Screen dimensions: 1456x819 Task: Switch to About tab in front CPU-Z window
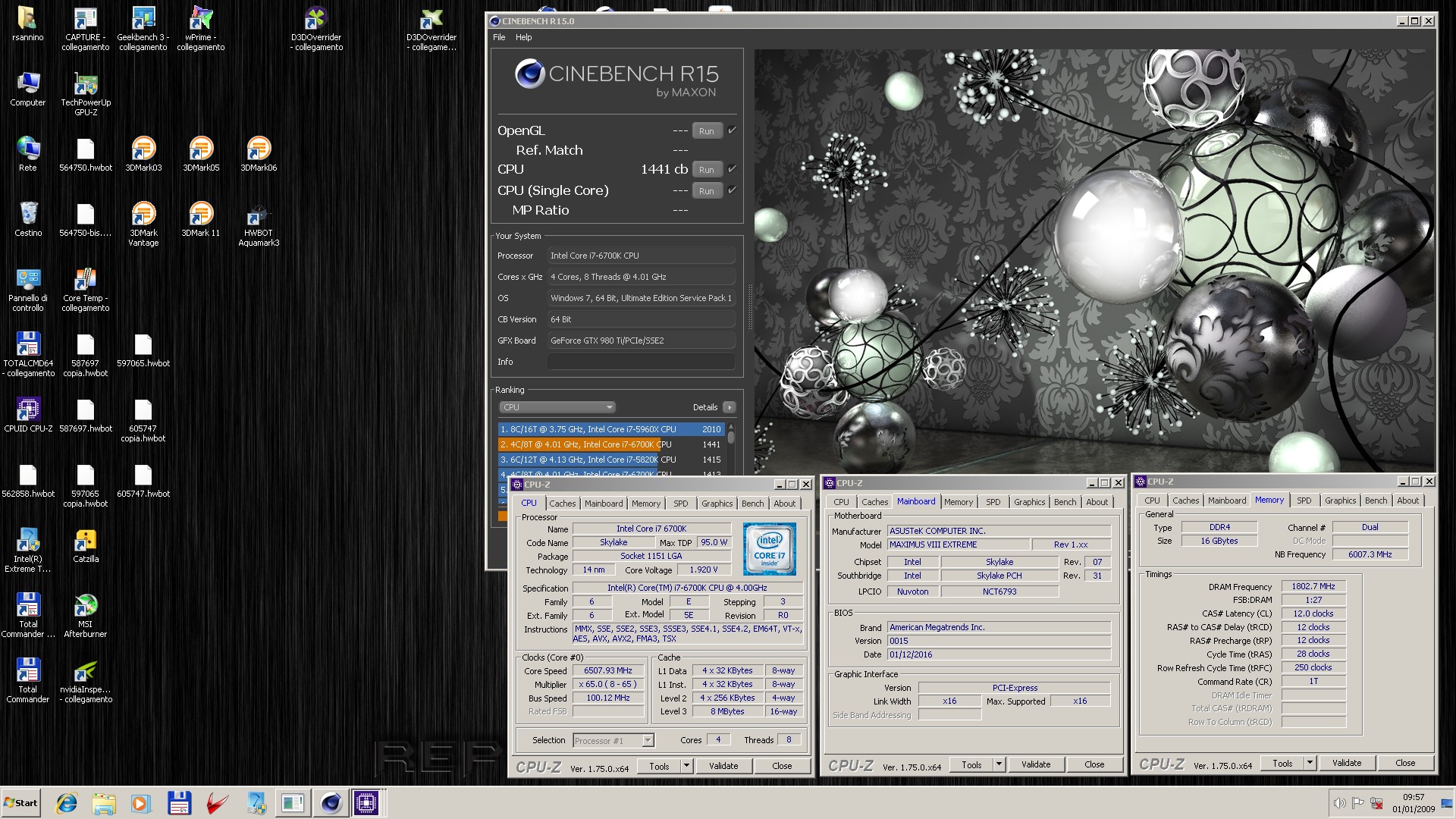point(785,504)
